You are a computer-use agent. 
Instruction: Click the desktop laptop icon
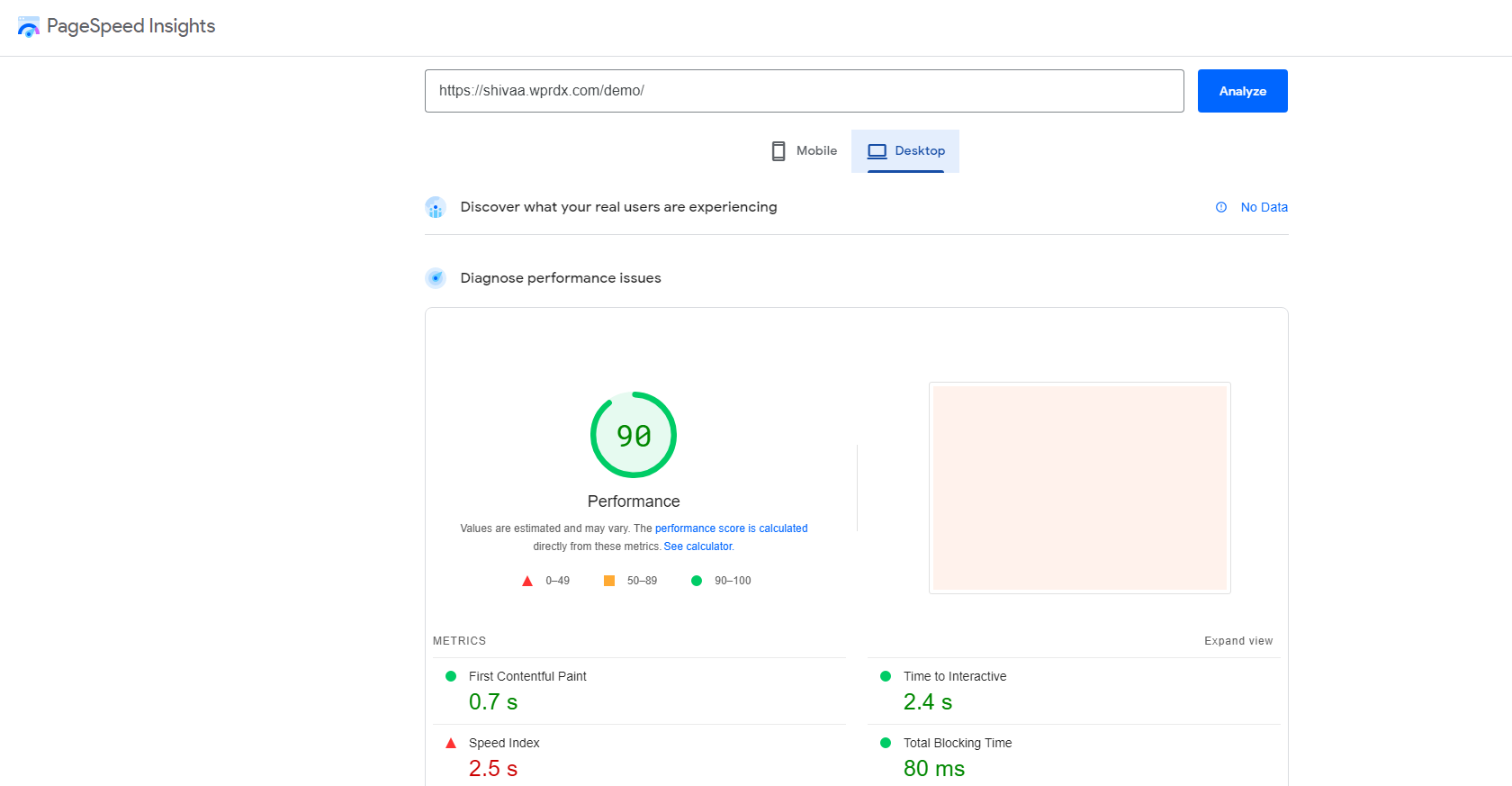877,151
